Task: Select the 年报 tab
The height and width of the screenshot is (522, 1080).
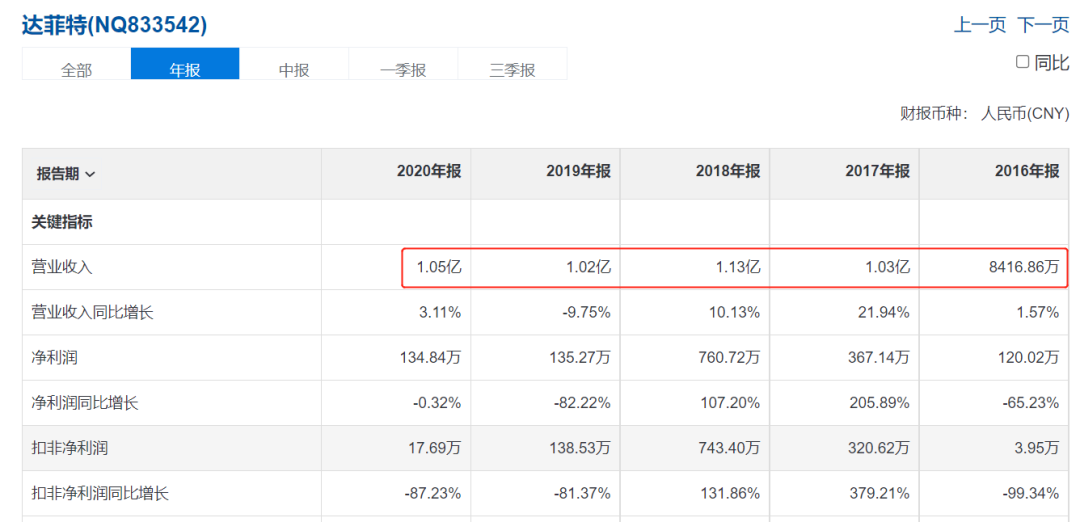Action: pos(185,70)
